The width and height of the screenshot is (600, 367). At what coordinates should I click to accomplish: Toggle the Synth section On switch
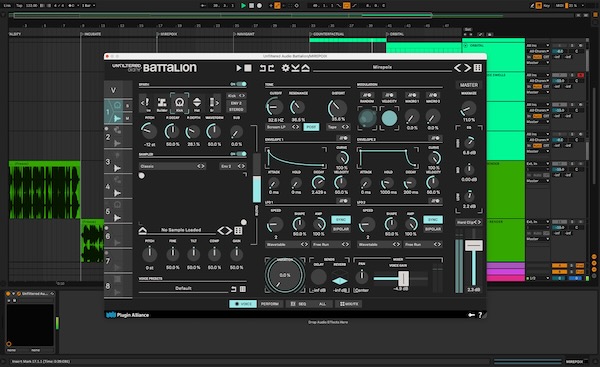tap(241, 84)
